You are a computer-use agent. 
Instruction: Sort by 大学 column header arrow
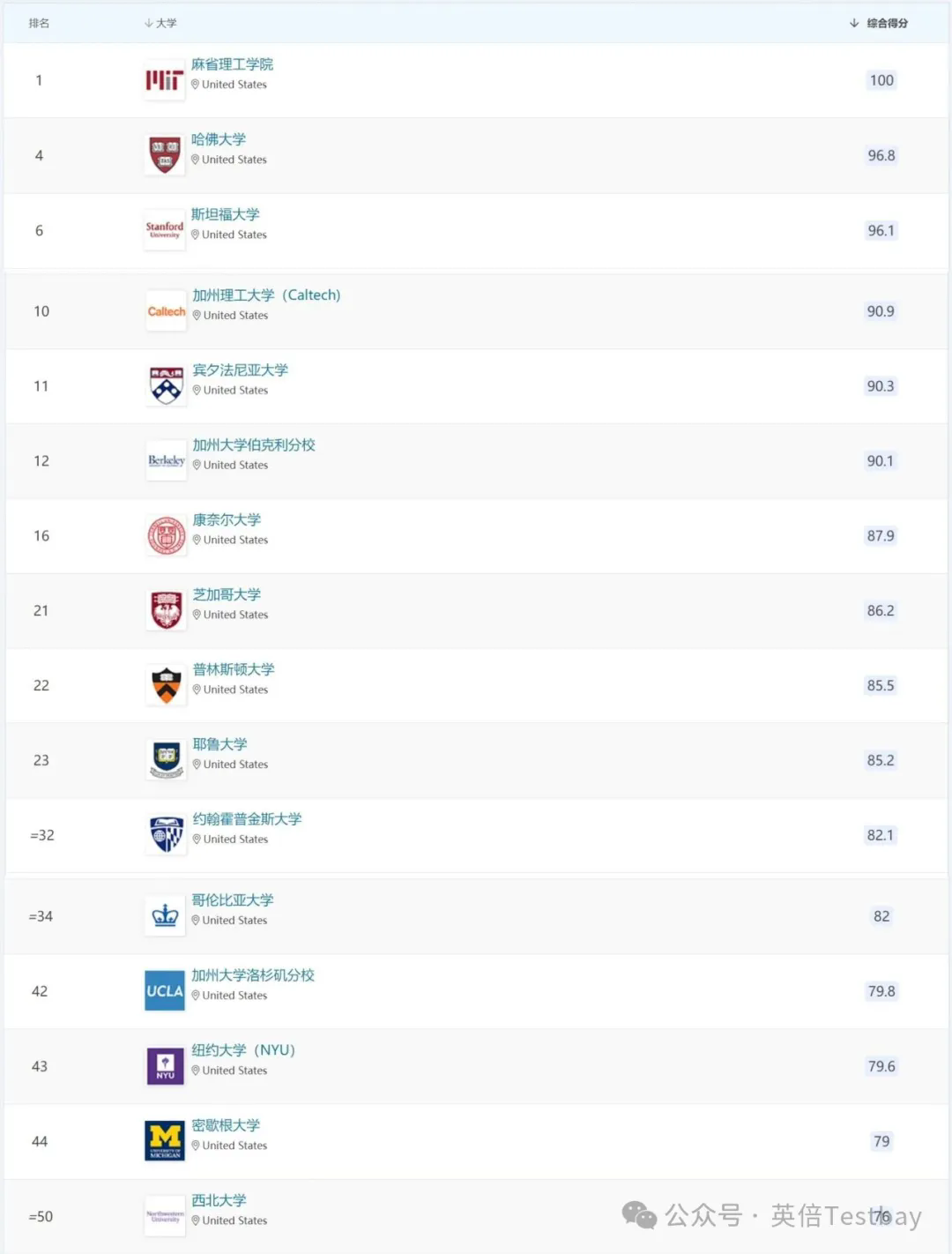tap(148, 23)
